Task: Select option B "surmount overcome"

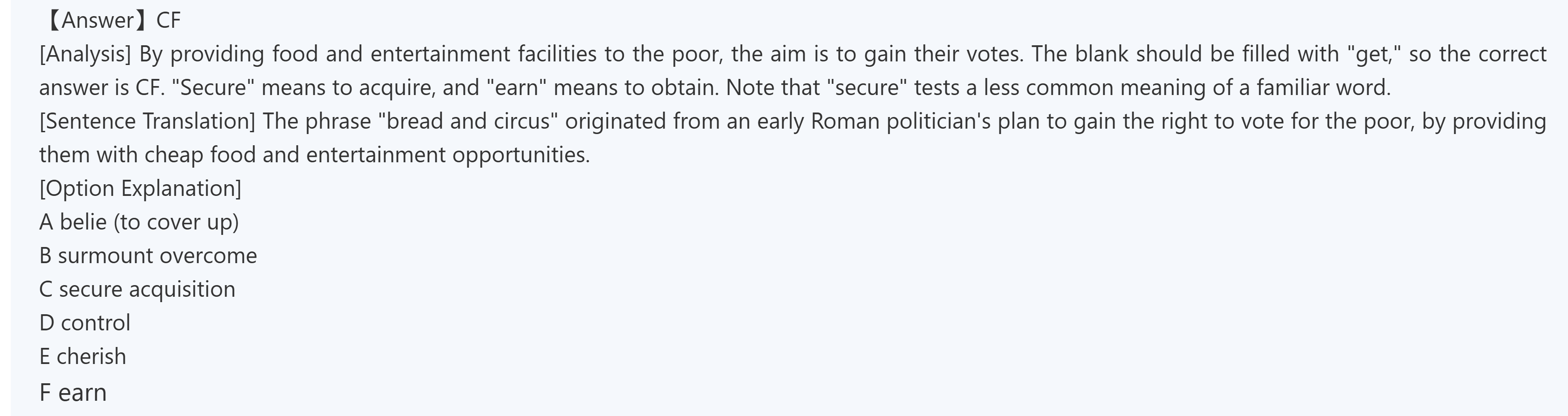Action: (148, 256)
